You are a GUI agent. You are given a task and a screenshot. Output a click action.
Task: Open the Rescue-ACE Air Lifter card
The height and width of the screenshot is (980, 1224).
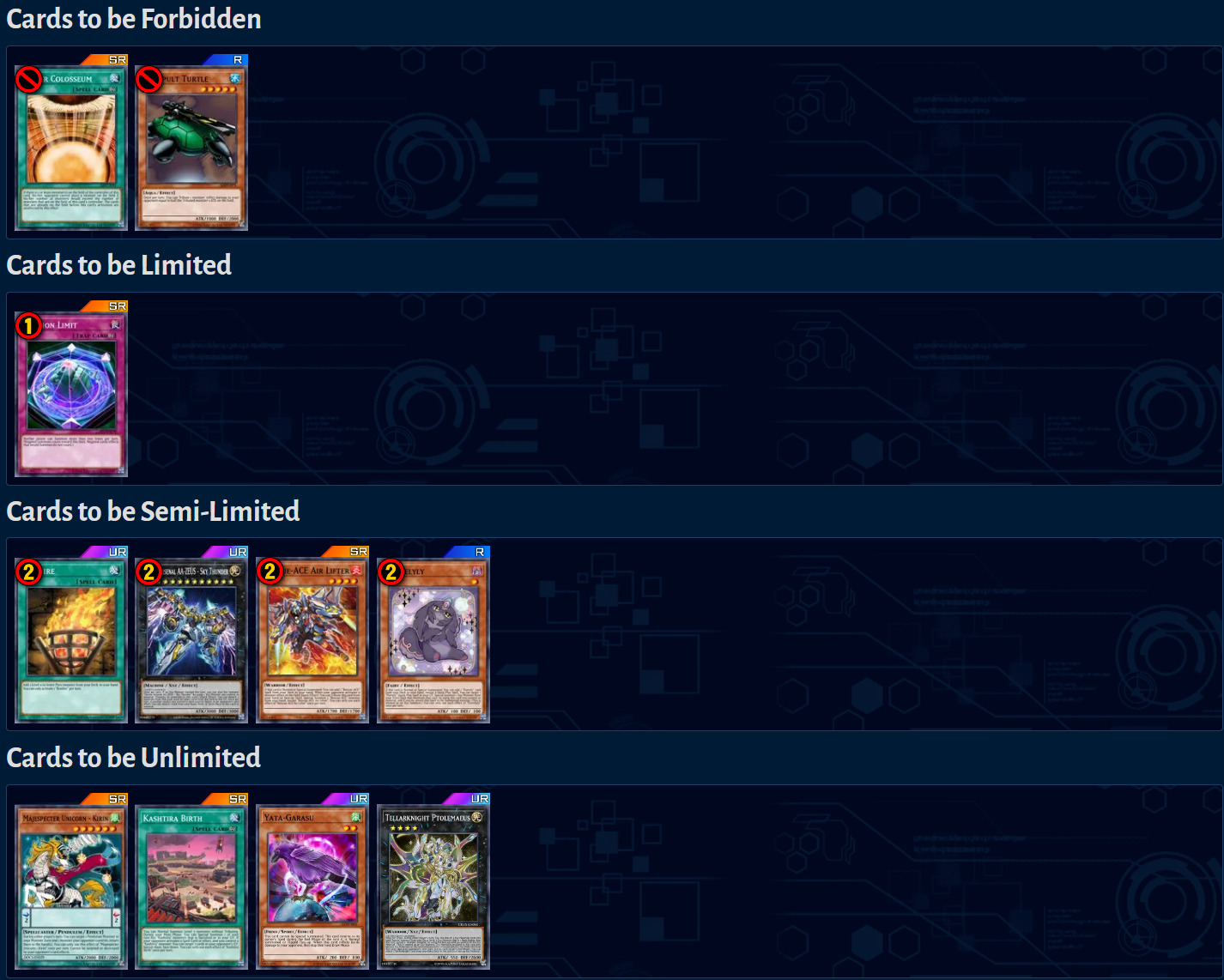(312, 641)
